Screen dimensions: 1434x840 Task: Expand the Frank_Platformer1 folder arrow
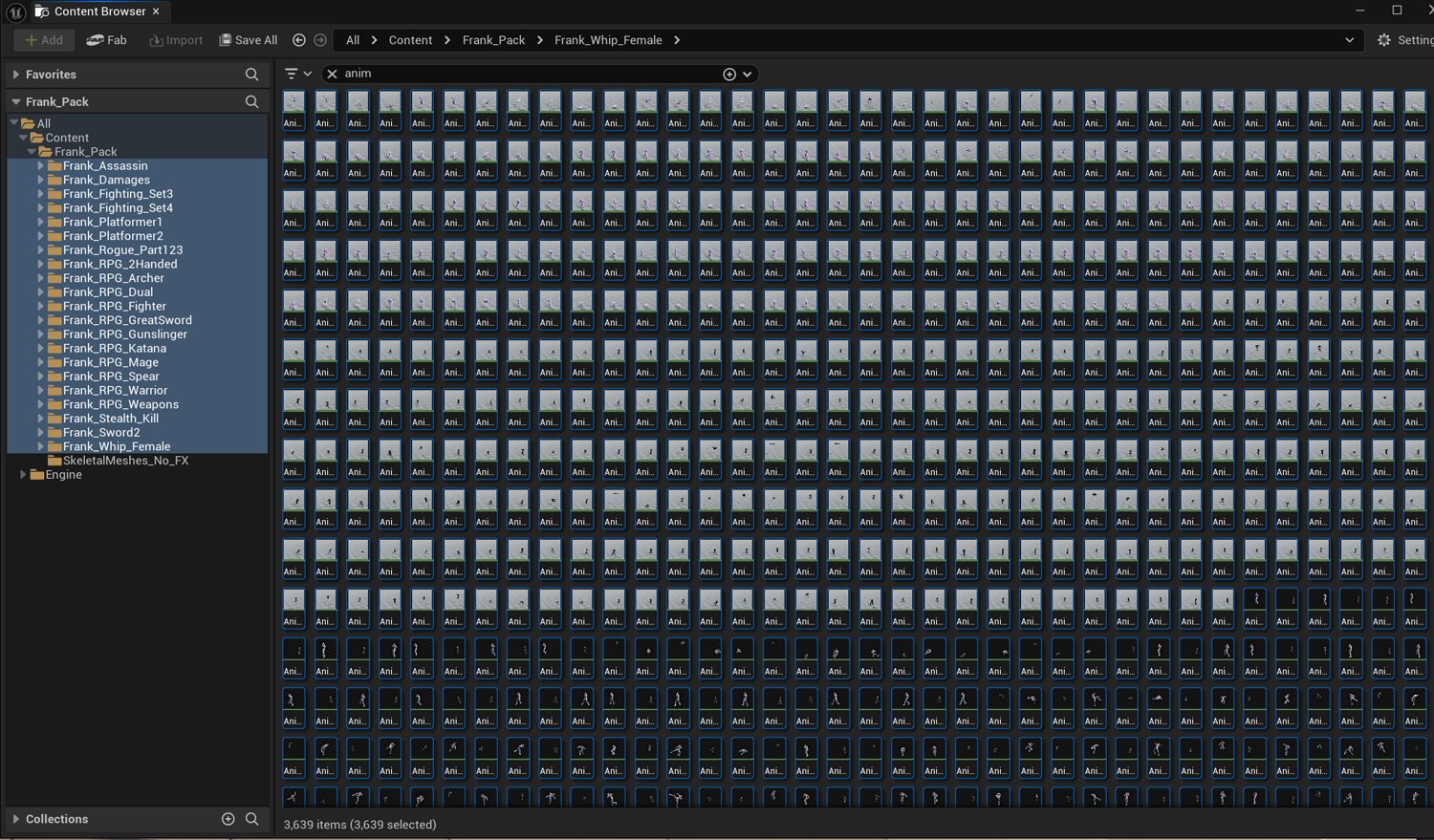pyautogui.click(x=41, y=222)
